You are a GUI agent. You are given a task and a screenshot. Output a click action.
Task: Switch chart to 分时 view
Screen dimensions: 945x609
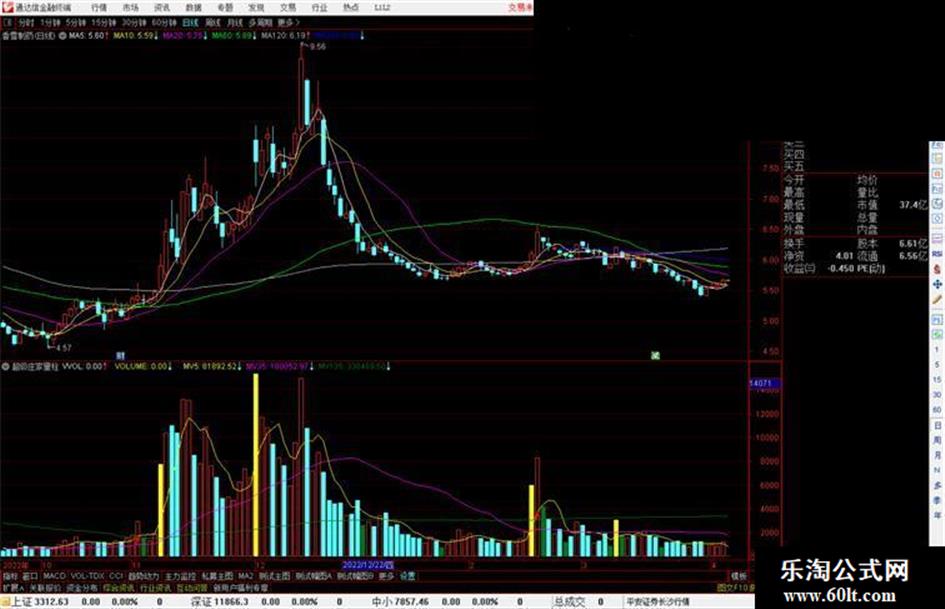pos(26,23)
